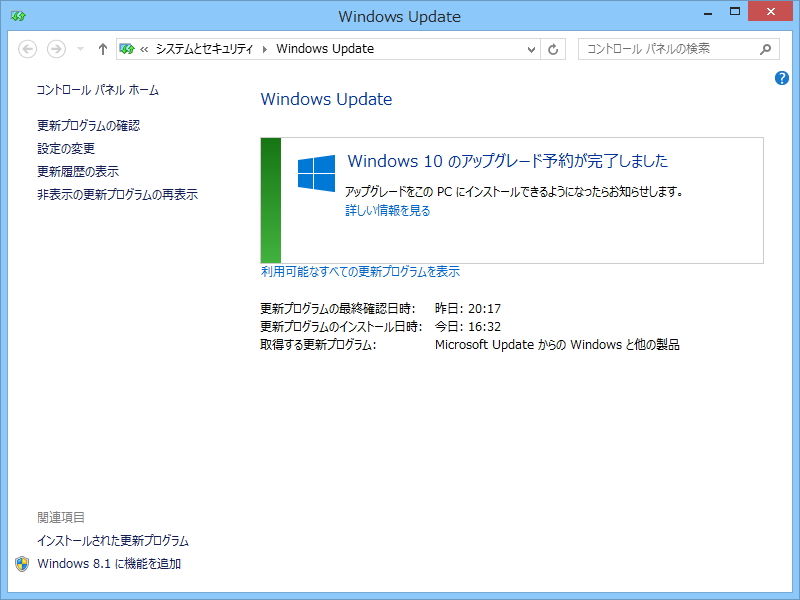Viewport: 800px width, 600px height.
Task: Open 非表示の更新プログラムの再表示
Action: [117, 194]
